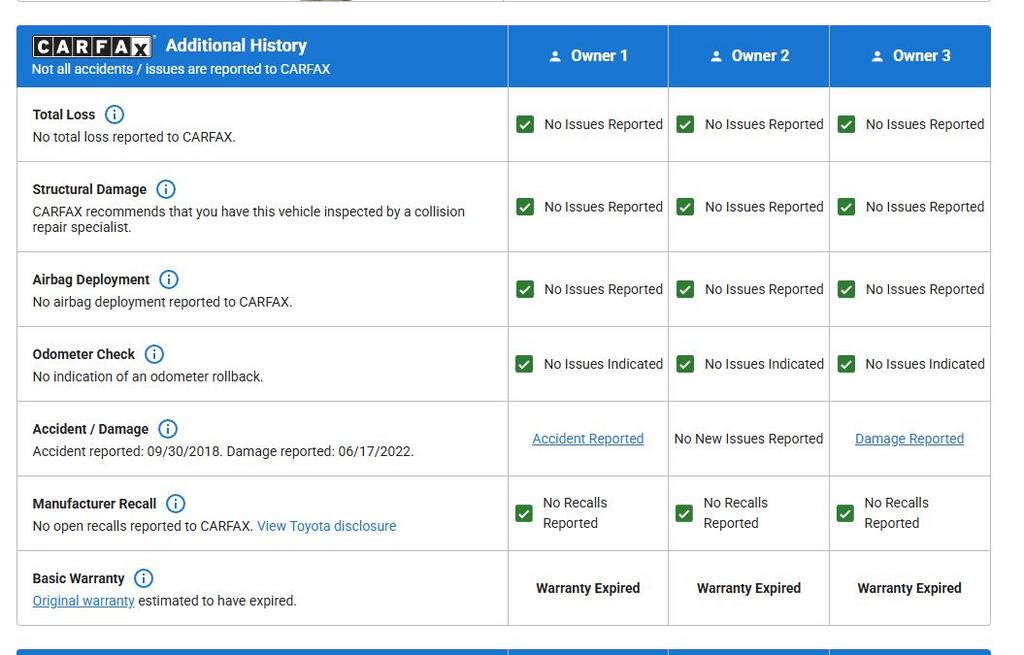Click the Owner 3 person icon
Image resolution: width=1024 pixels, height=655 pixels.
point(877,57)
